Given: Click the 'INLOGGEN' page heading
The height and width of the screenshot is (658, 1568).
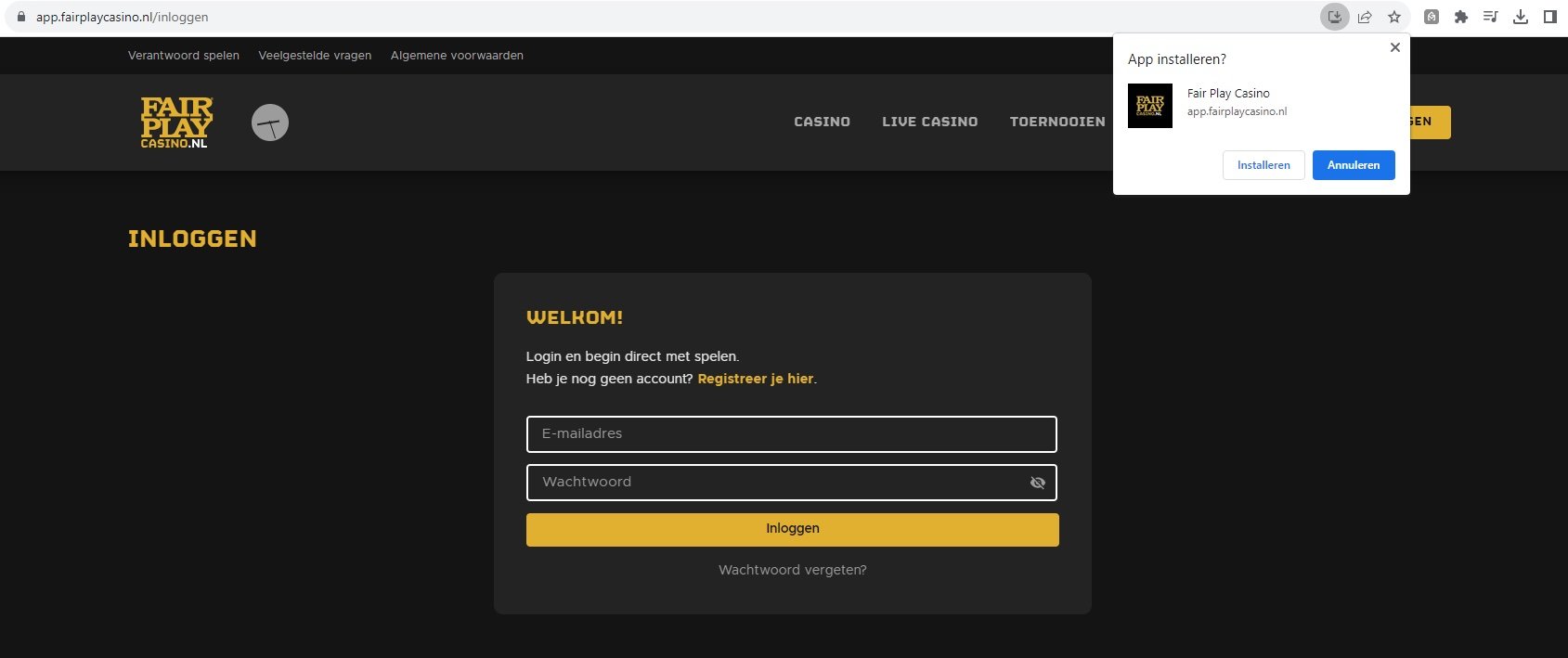Looking at the screenshot, I should [192, 239].
